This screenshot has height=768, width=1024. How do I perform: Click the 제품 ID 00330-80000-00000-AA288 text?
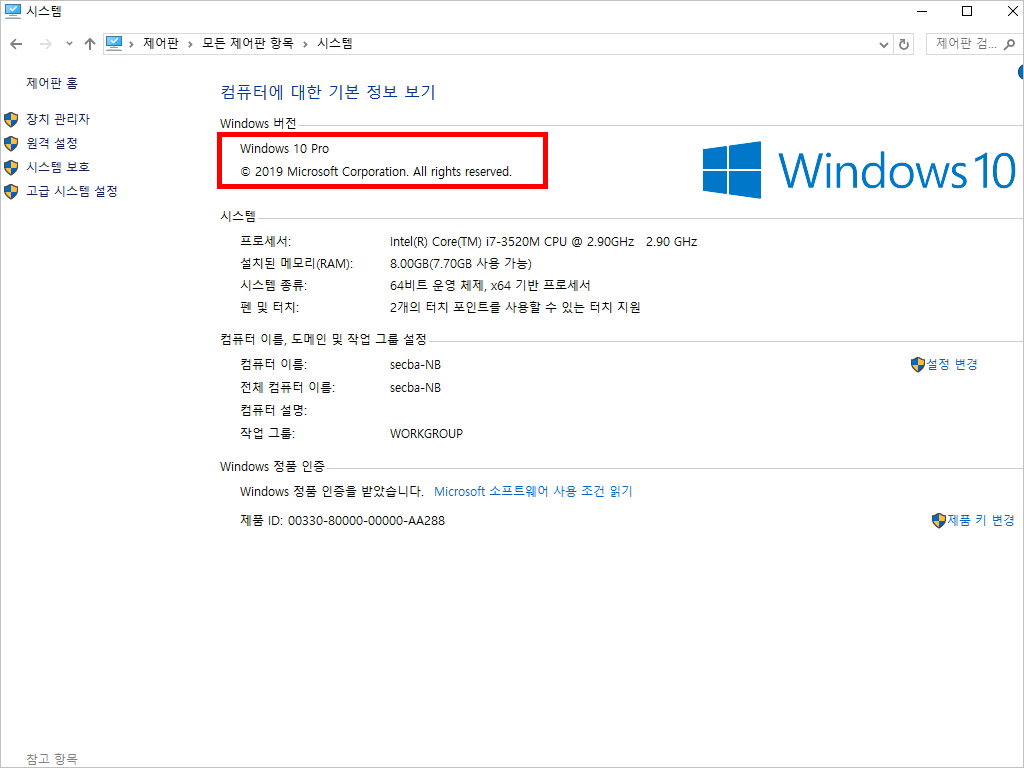[x=342, y=520]
